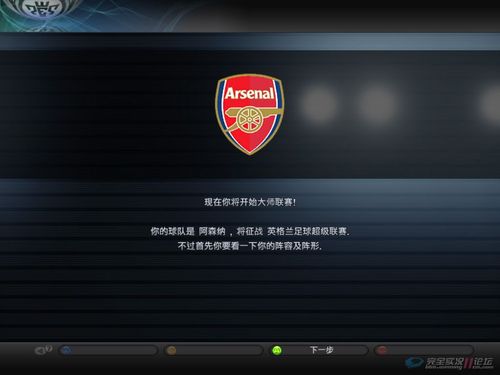Click the dimmed red controller button icon
The height and width of the screenshot is (375, 500).
pyautogui.click(x=382, y=350)
